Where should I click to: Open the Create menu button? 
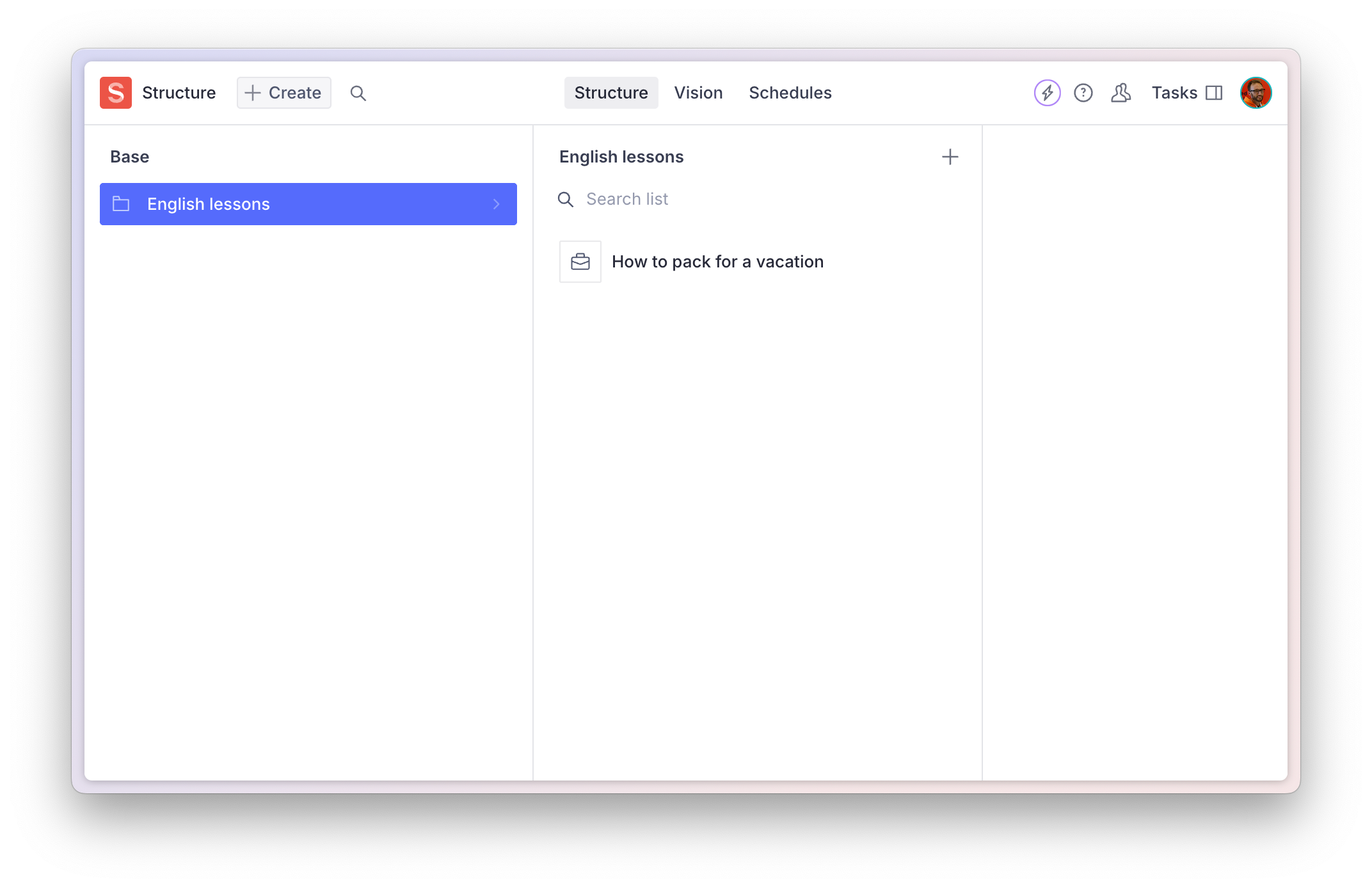coord(283,93)
